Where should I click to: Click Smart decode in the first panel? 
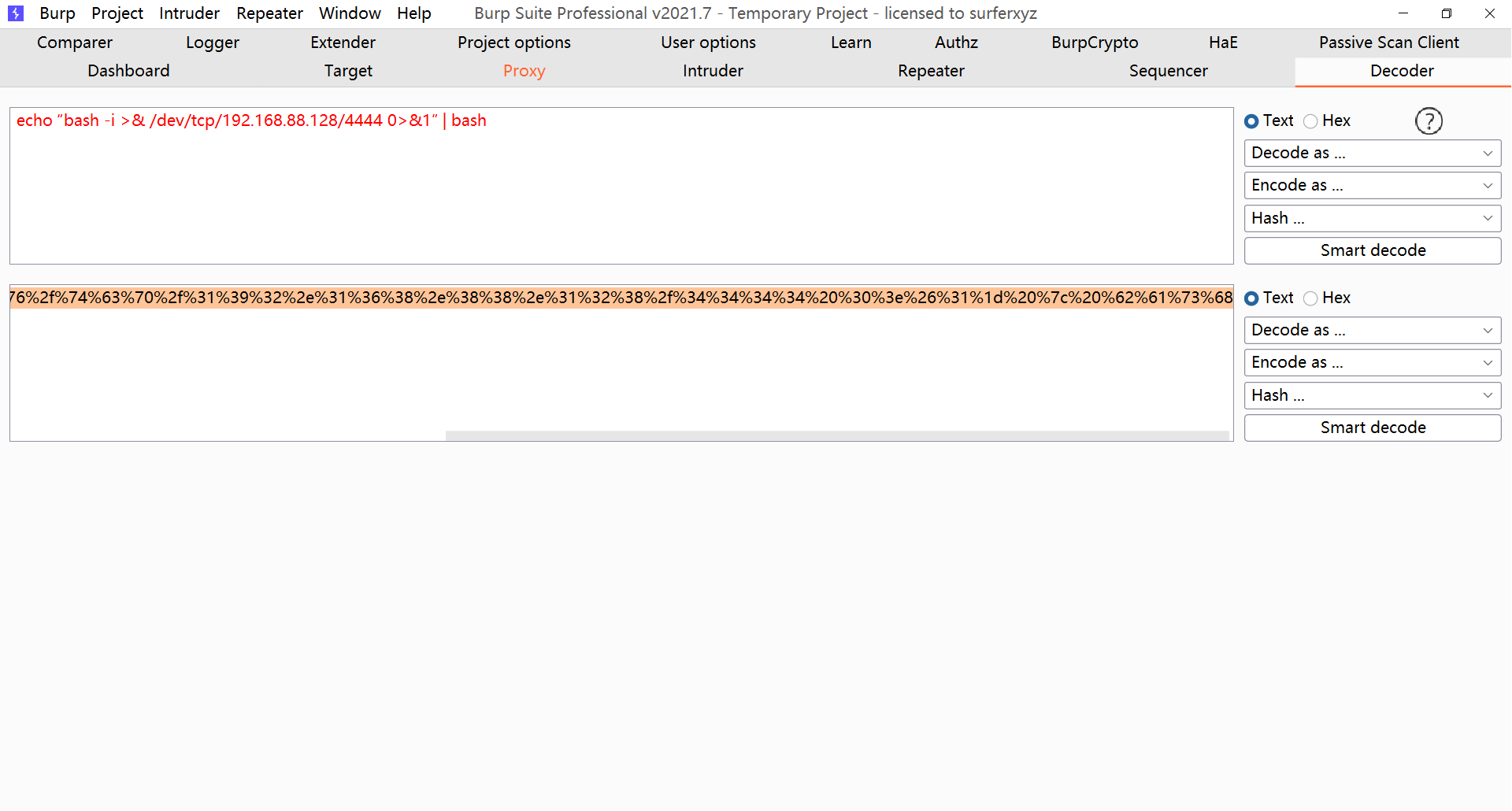1373,250
